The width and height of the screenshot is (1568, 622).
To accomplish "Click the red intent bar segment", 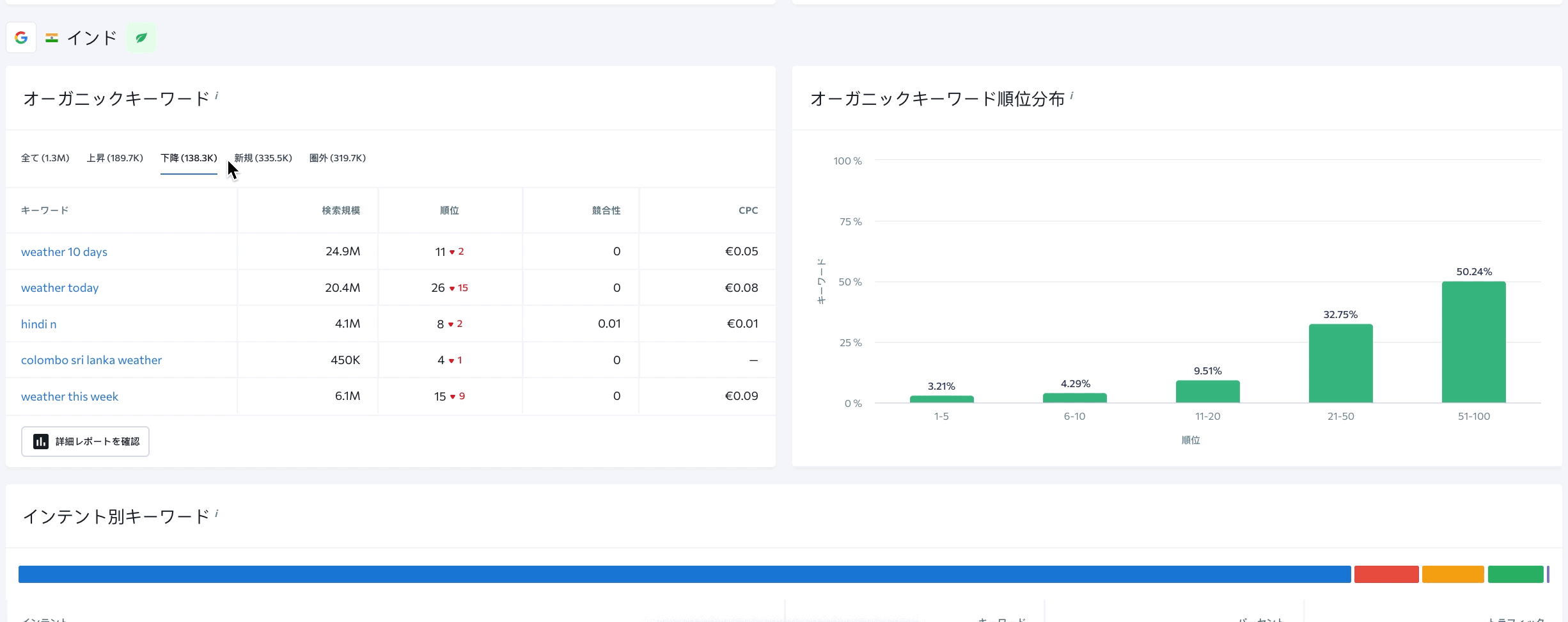I will 1386,574.
